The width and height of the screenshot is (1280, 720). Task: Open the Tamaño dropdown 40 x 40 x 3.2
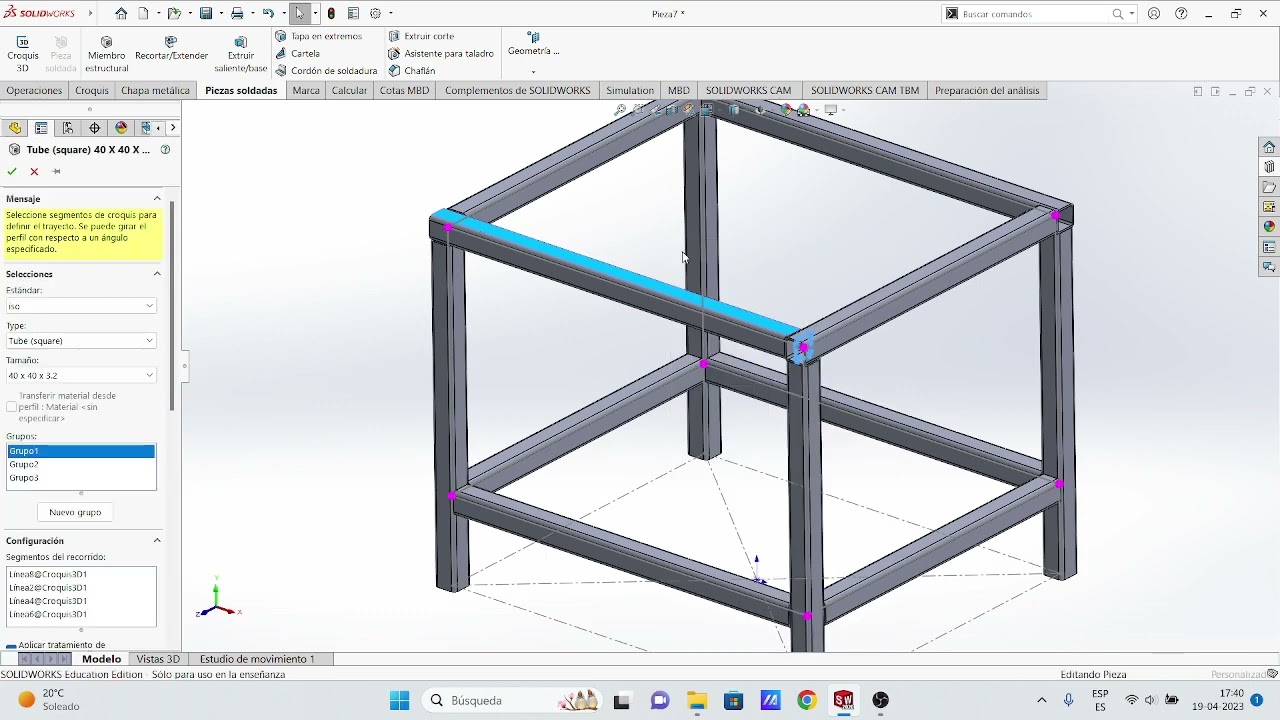81,376
